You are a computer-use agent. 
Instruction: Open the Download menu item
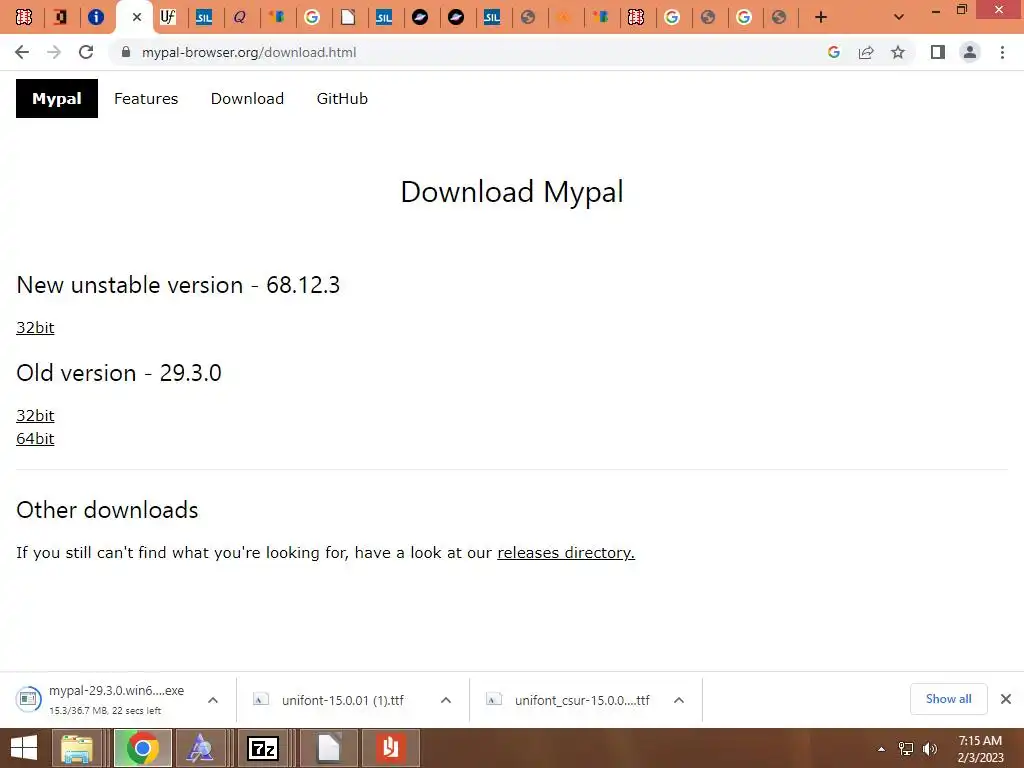247,99
